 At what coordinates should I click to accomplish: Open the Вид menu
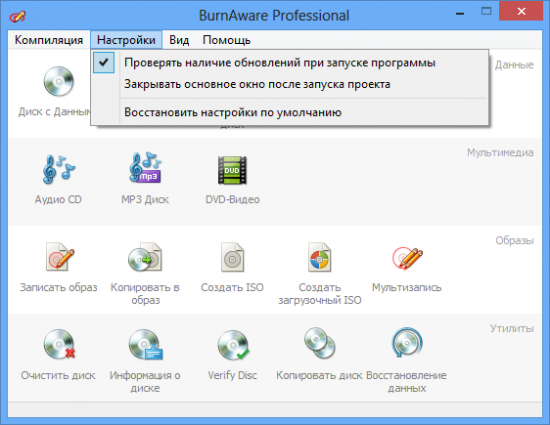[x=179, y=40]
